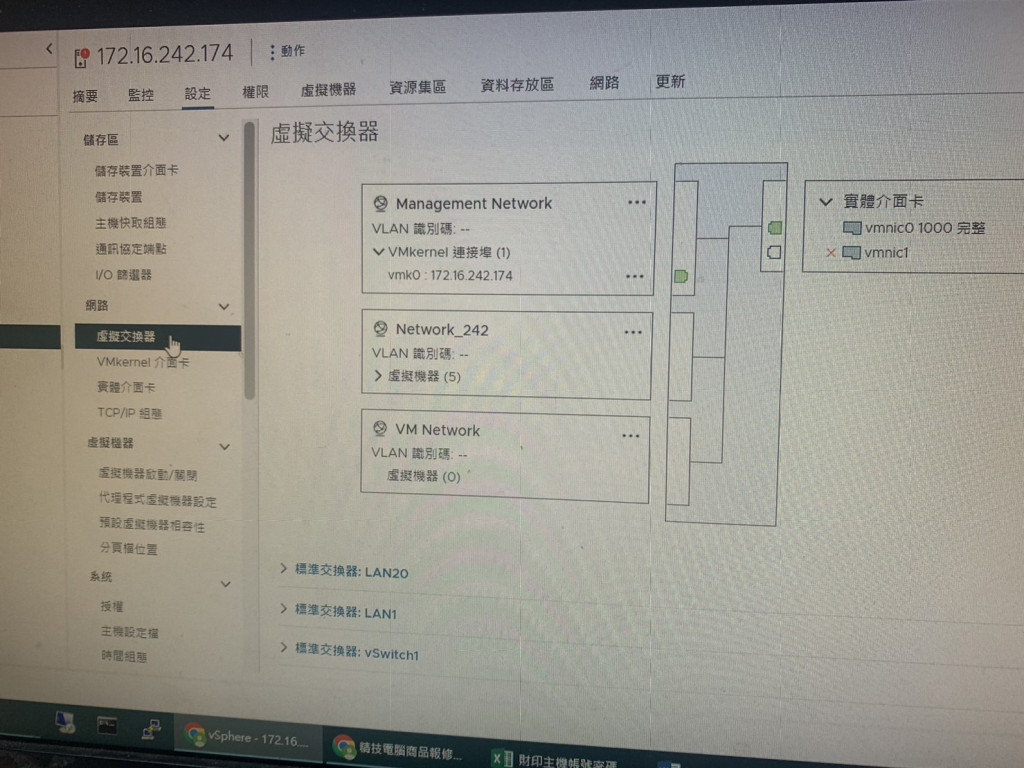The height and width of the screenshot is (768, 1024).
Task: Open the 資源集區 tab
Action: point(417,87)
